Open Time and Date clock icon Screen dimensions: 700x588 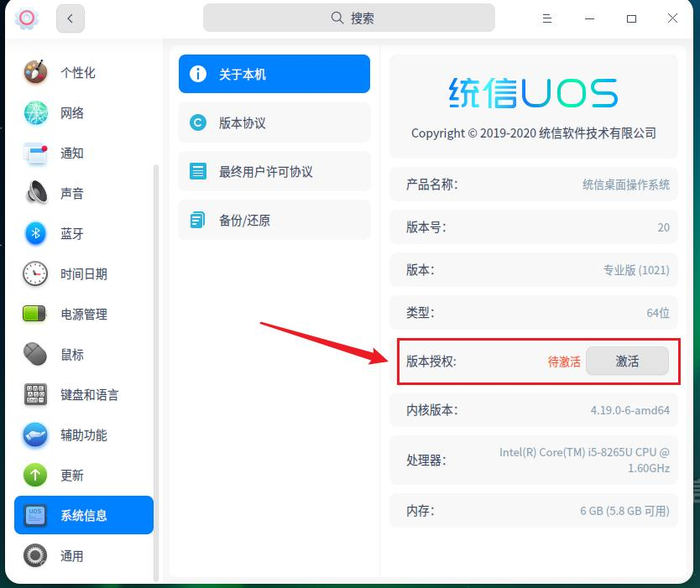(x=35, y=274)
